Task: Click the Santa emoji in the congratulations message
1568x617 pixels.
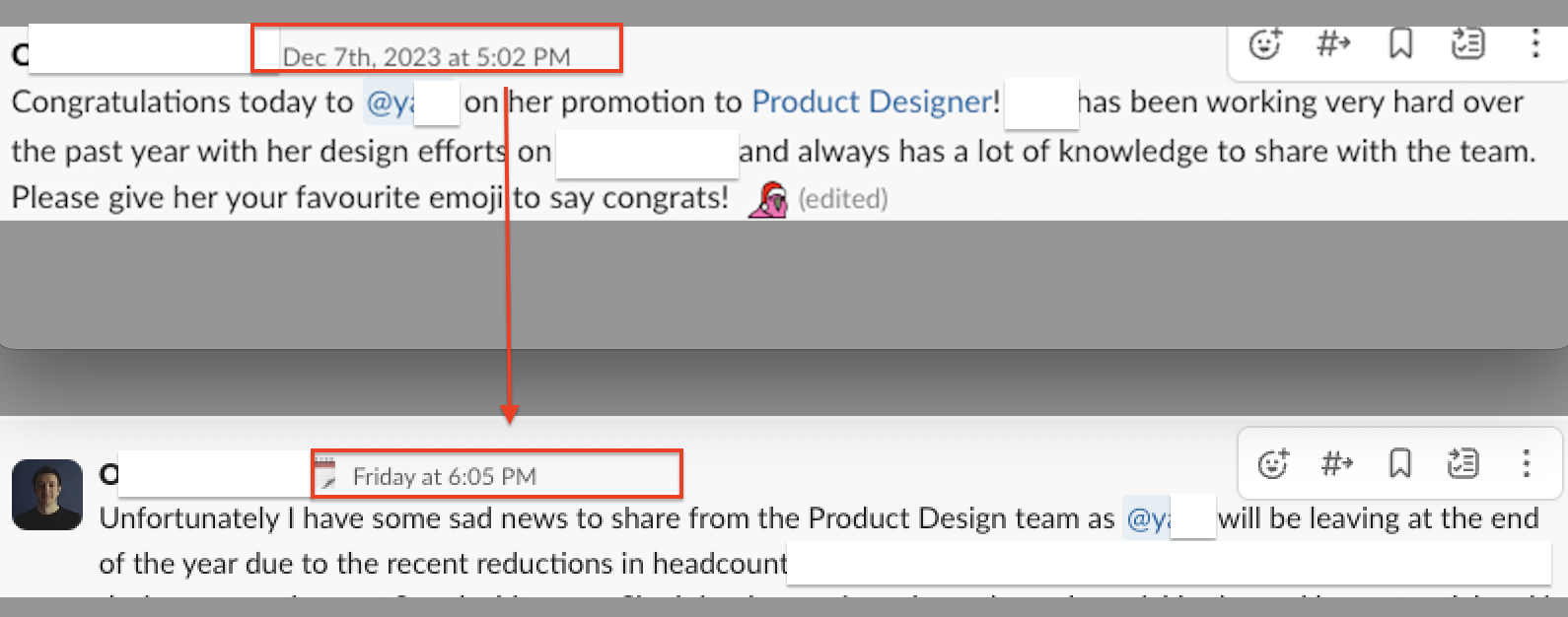Action: point(768,199)
